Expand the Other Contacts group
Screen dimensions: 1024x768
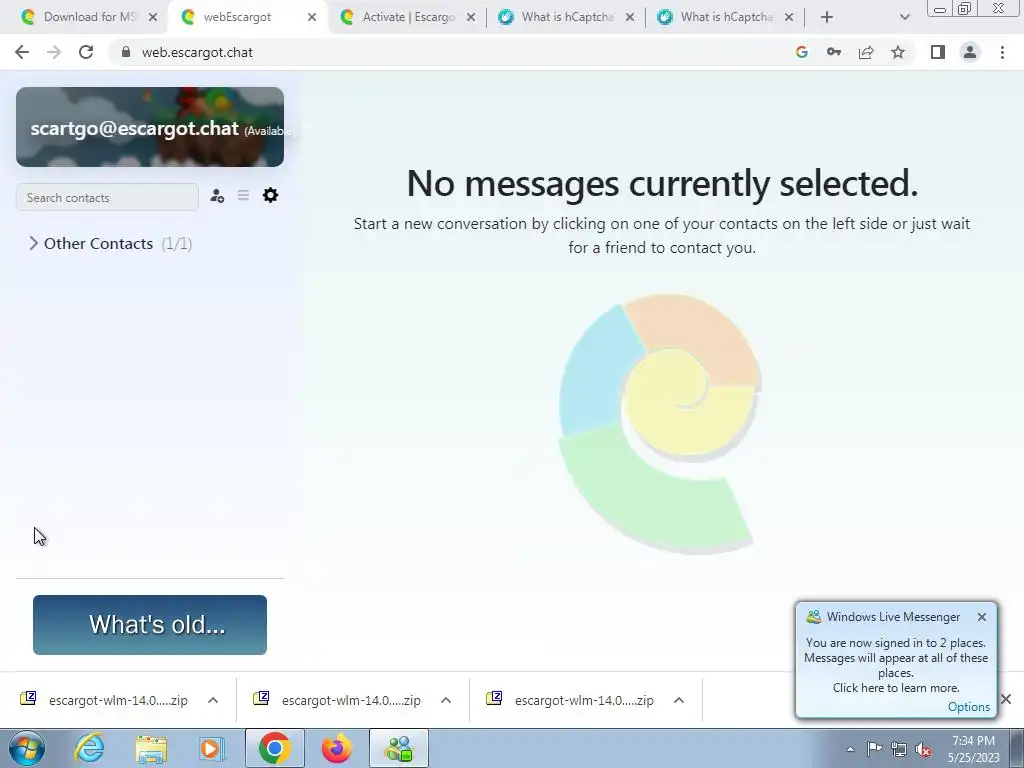110,244
